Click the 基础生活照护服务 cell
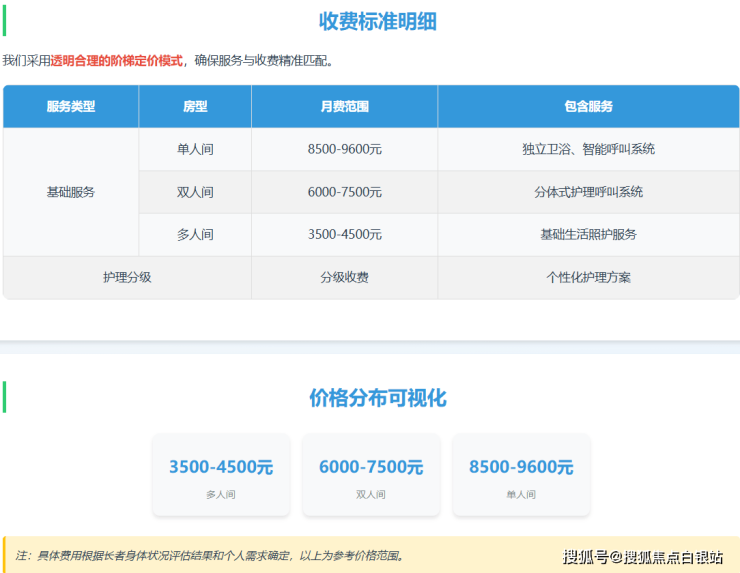 click(x=588, y=234)
